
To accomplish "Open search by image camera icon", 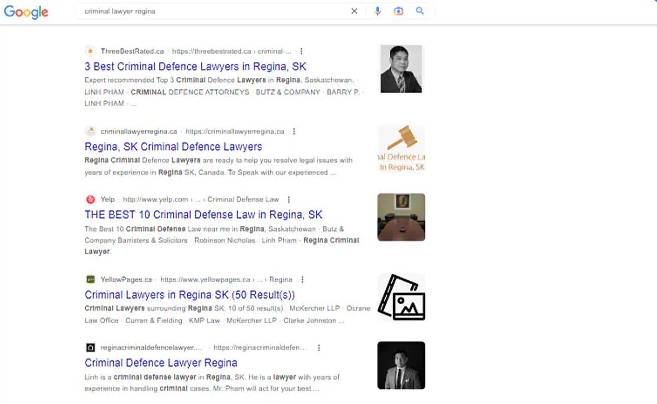I will coord(398,11).
